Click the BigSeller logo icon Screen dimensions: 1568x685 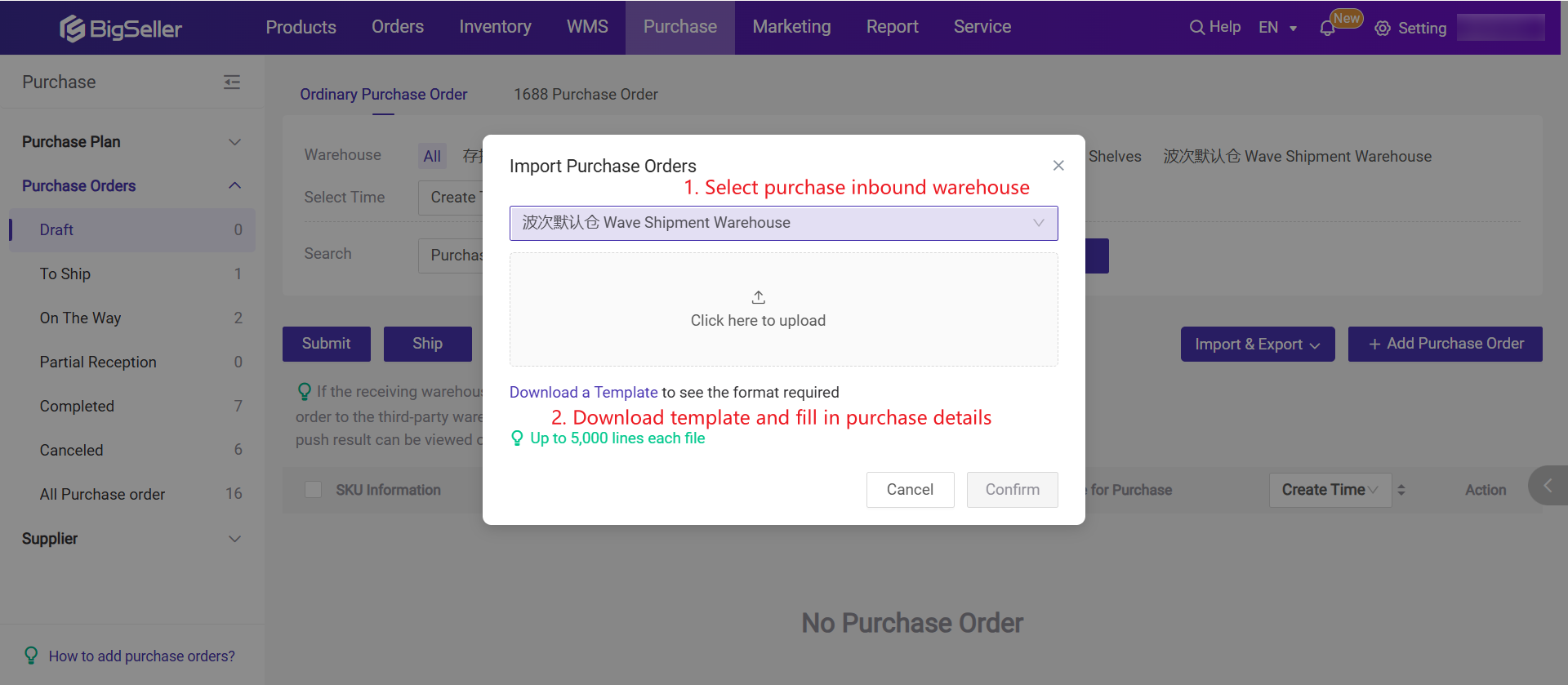[72, 29]
